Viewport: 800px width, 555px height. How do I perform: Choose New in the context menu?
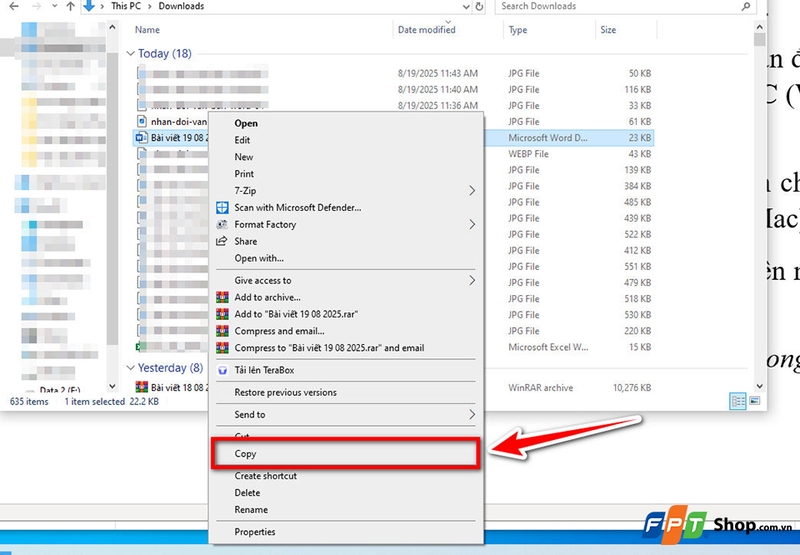click(x=345, y=157)
